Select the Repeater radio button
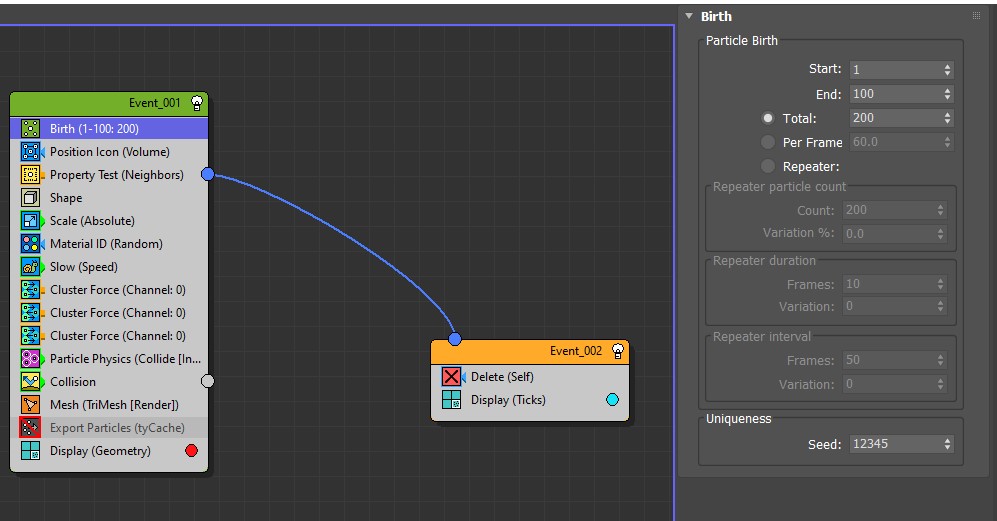Image resolution: width=997 pixels, height=521 pixels. click(x=768, y=166)
